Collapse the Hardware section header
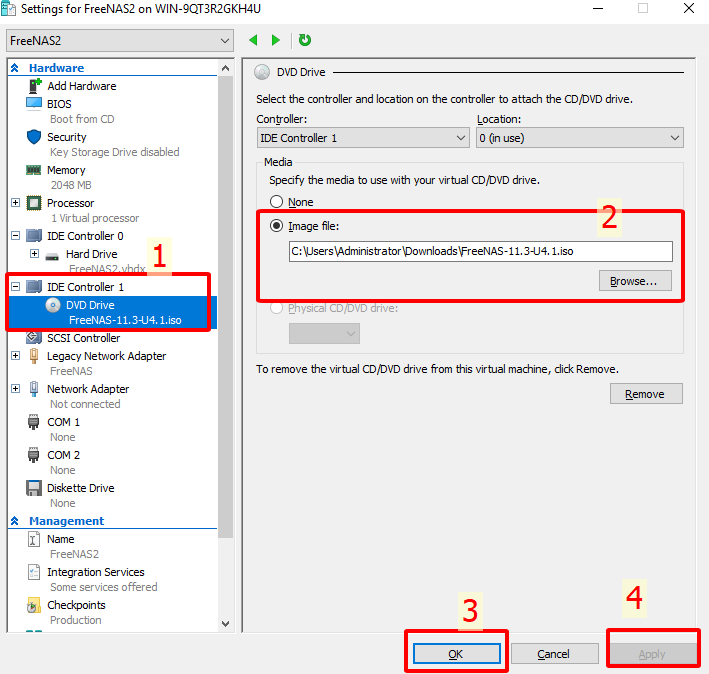 coord(15,68)
